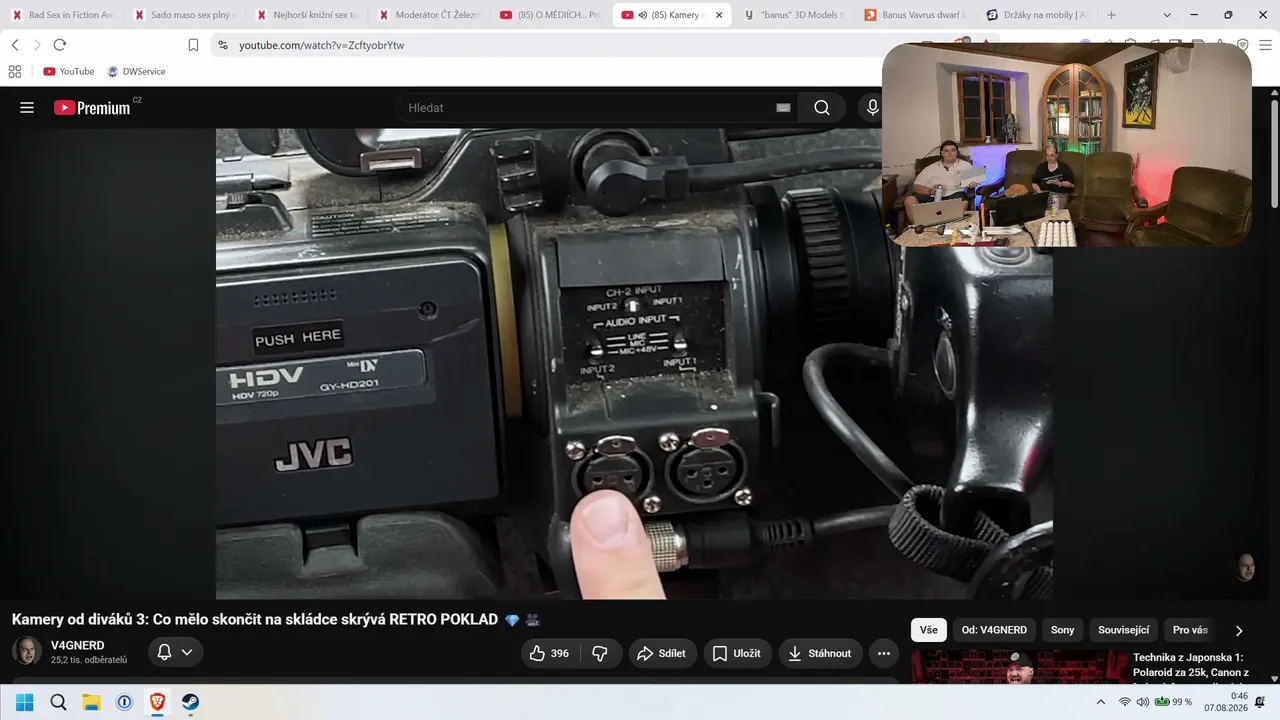Click the YouTube search magnifier button
Viewport: 1280px width, 720px height.
[822, 108]
